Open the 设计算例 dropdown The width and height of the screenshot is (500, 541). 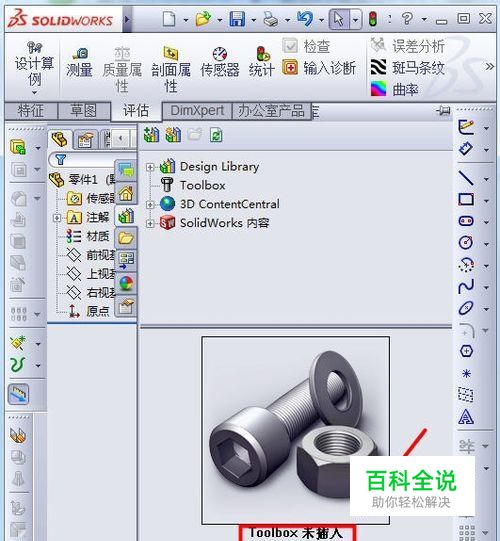(34, 92)
